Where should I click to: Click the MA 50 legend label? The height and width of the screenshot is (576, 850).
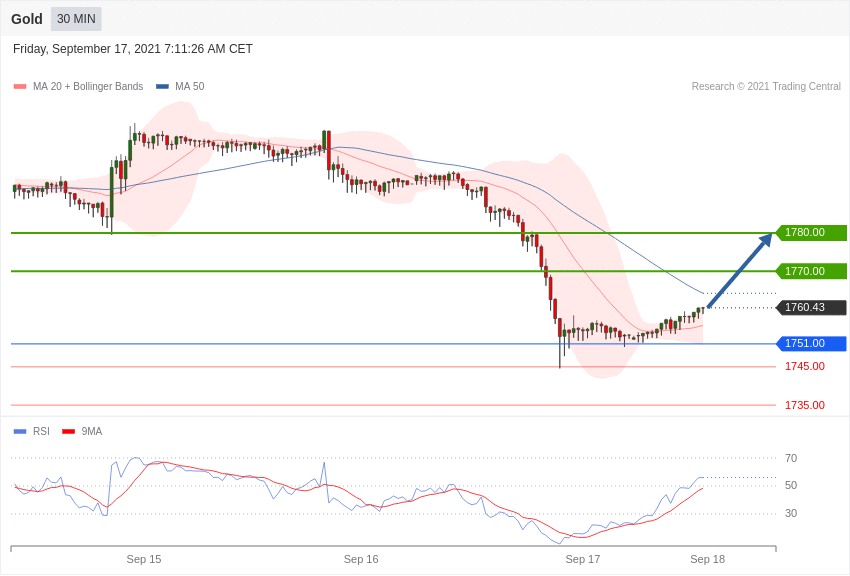click(190, 86)
